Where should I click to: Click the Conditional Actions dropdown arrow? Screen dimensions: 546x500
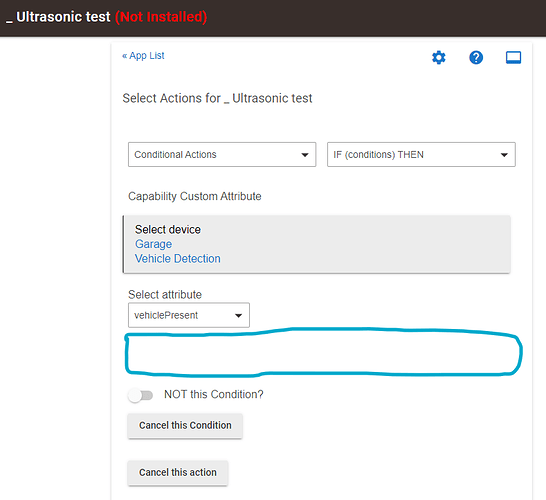305,155
